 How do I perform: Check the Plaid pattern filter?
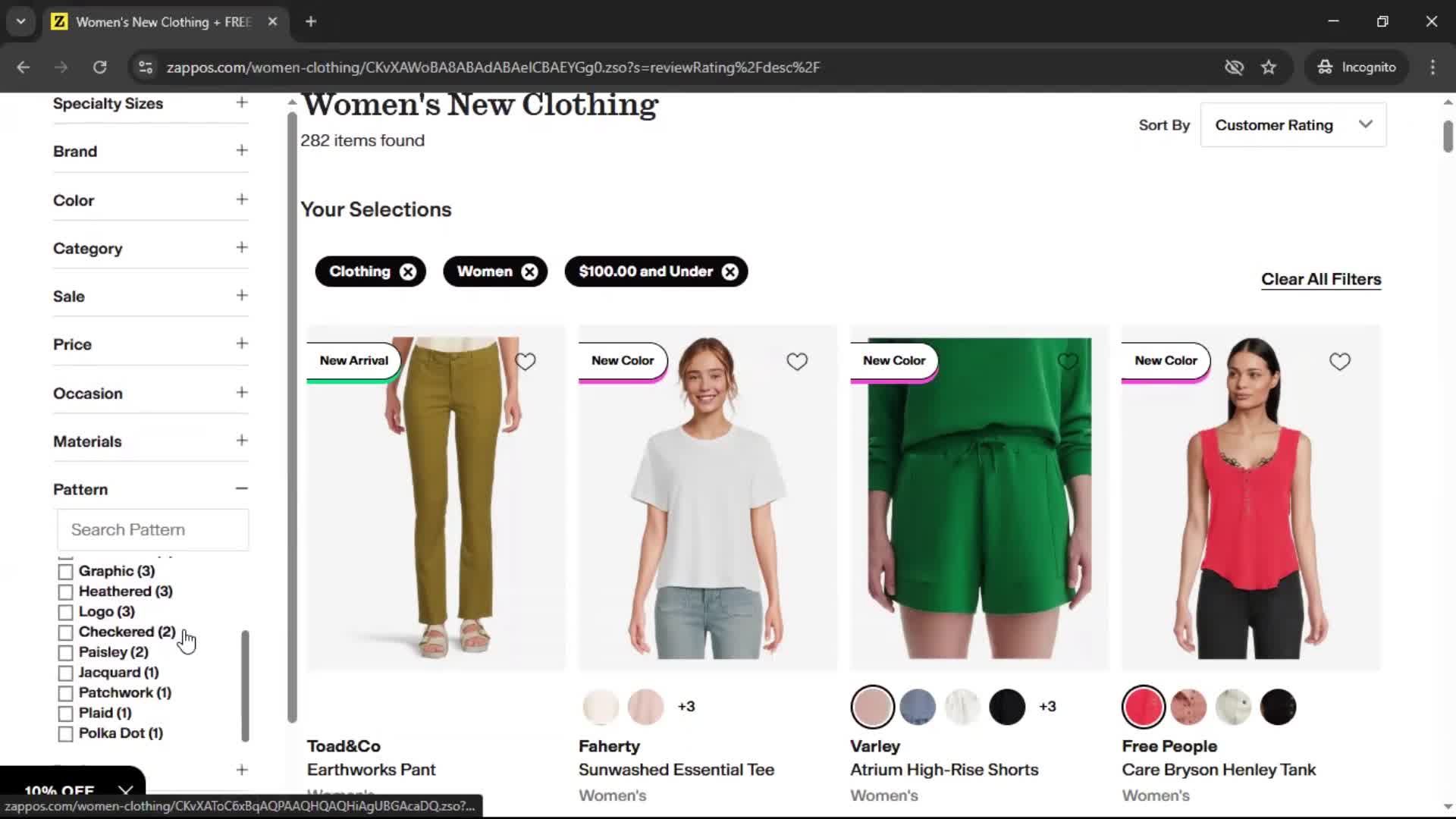click(x=65, y=714)
